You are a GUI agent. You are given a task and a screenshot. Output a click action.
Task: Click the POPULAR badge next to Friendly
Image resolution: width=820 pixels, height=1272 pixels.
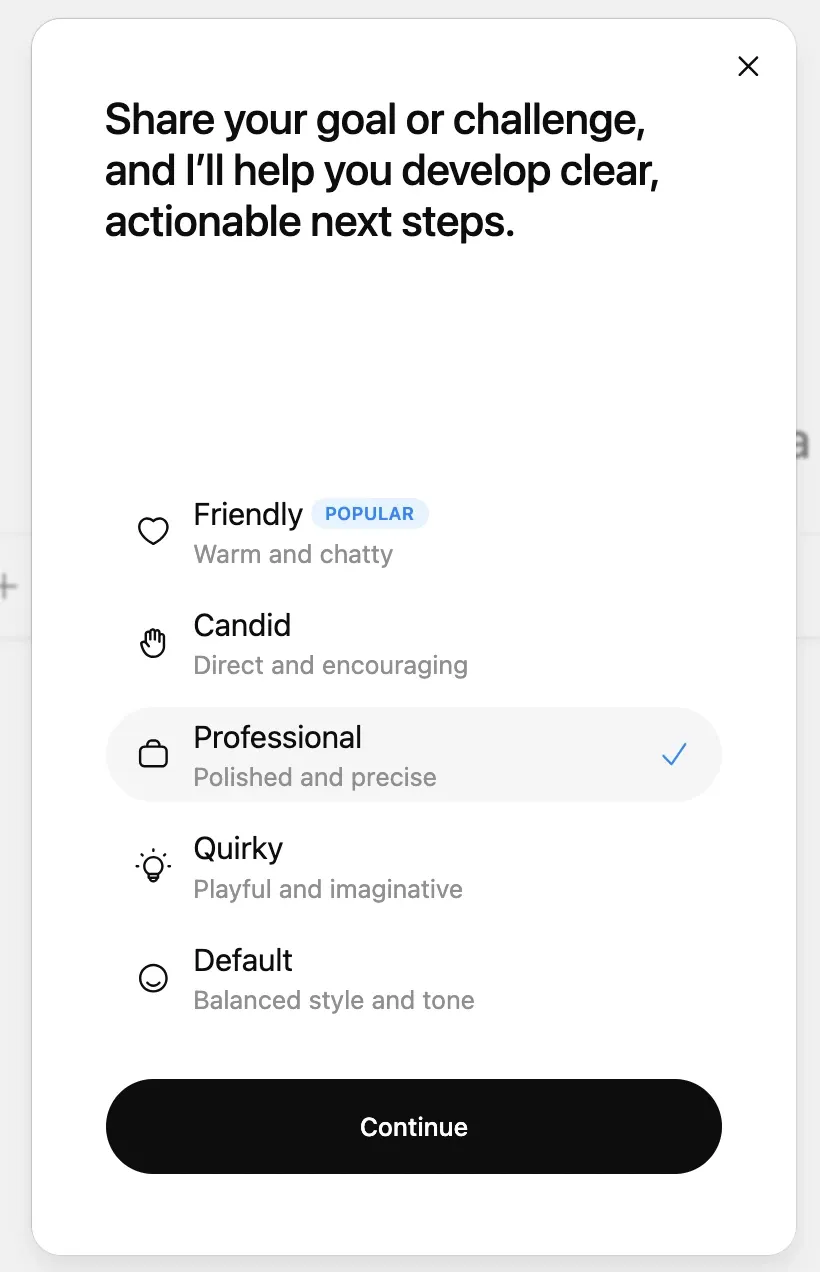[369, 514]
